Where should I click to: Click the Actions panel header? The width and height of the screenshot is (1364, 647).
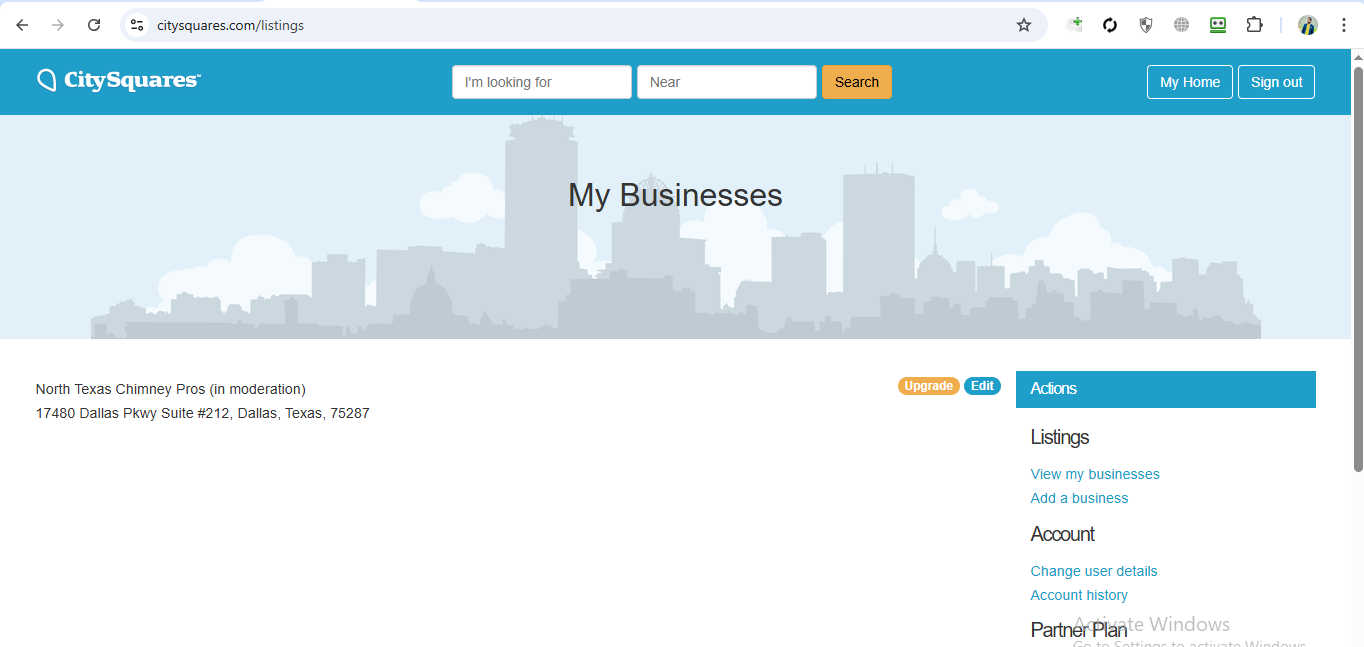(x=1166, y=389)
